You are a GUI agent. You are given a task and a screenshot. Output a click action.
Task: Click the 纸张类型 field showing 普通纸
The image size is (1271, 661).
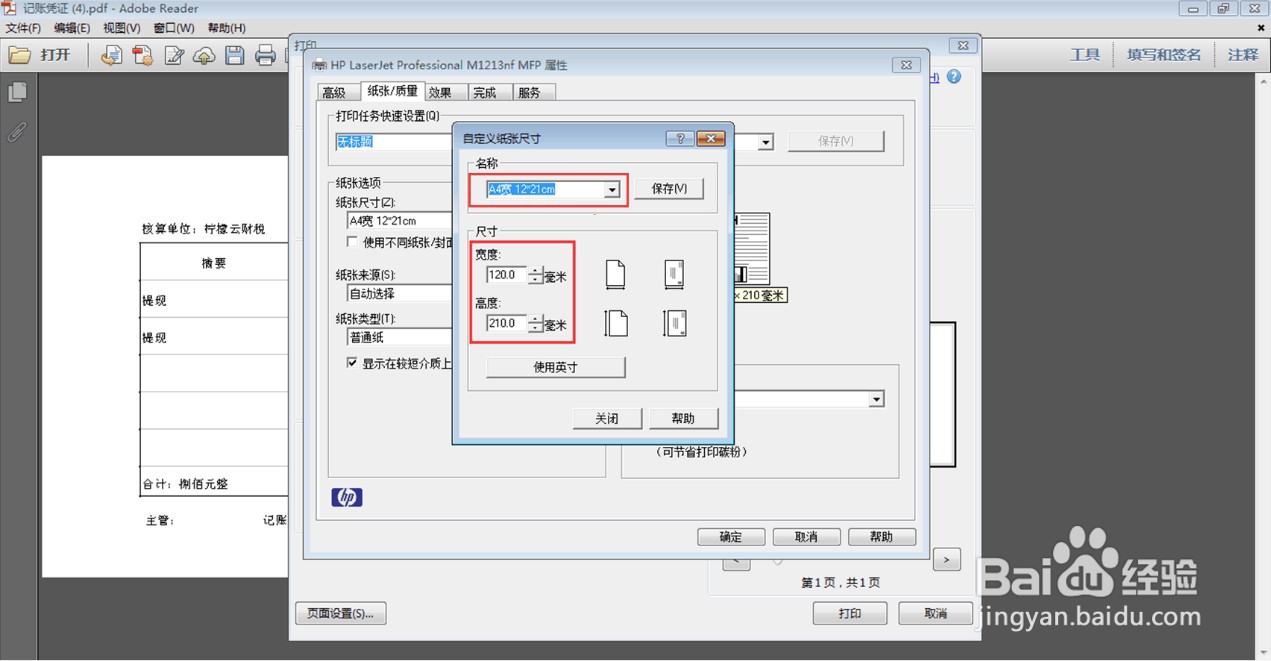[x=399, y=338]
